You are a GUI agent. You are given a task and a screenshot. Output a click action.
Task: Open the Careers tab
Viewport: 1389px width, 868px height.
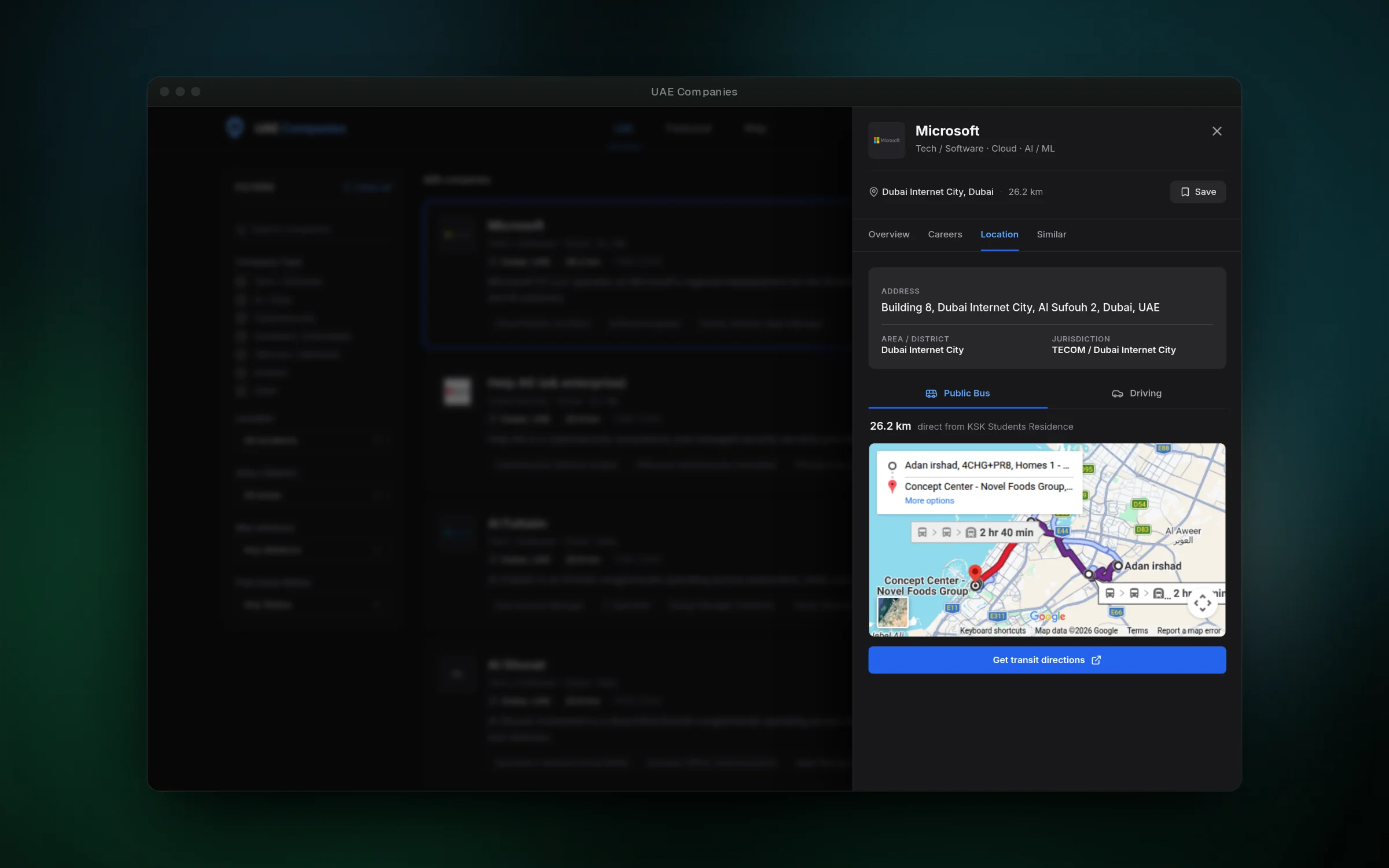click(945, 234)
